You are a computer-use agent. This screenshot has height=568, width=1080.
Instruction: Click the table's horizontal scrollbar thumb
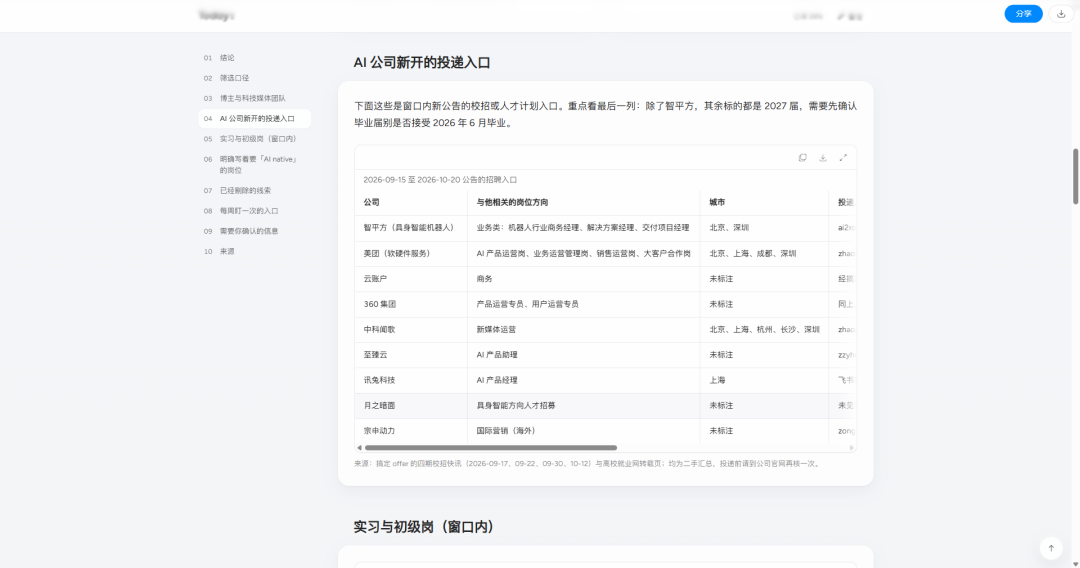pyautogui.click(x=490, y=448)
